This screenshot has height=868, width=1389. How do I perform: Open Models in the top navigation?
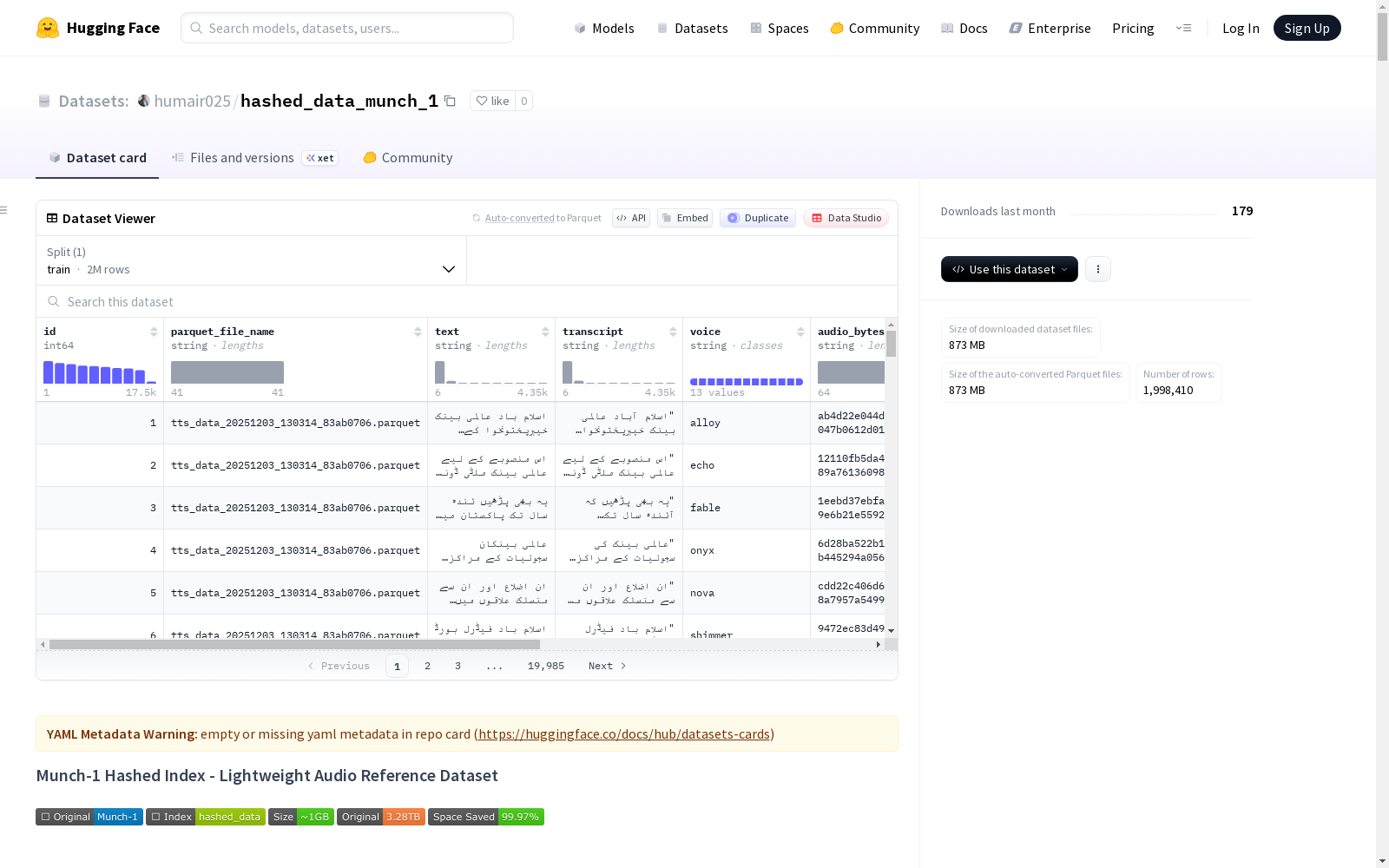point(604,28)
